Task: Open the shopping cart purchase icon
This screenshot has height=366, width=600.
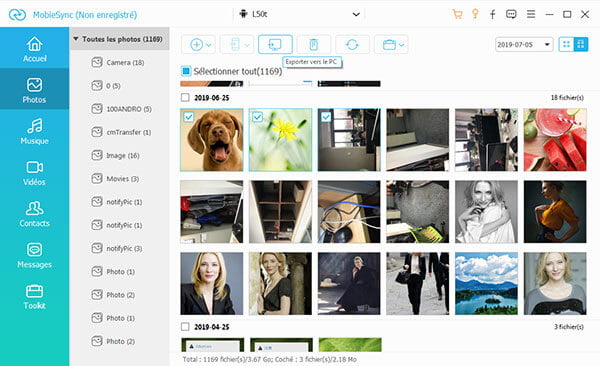Action: pyautogui.click(x=457, y=14)
